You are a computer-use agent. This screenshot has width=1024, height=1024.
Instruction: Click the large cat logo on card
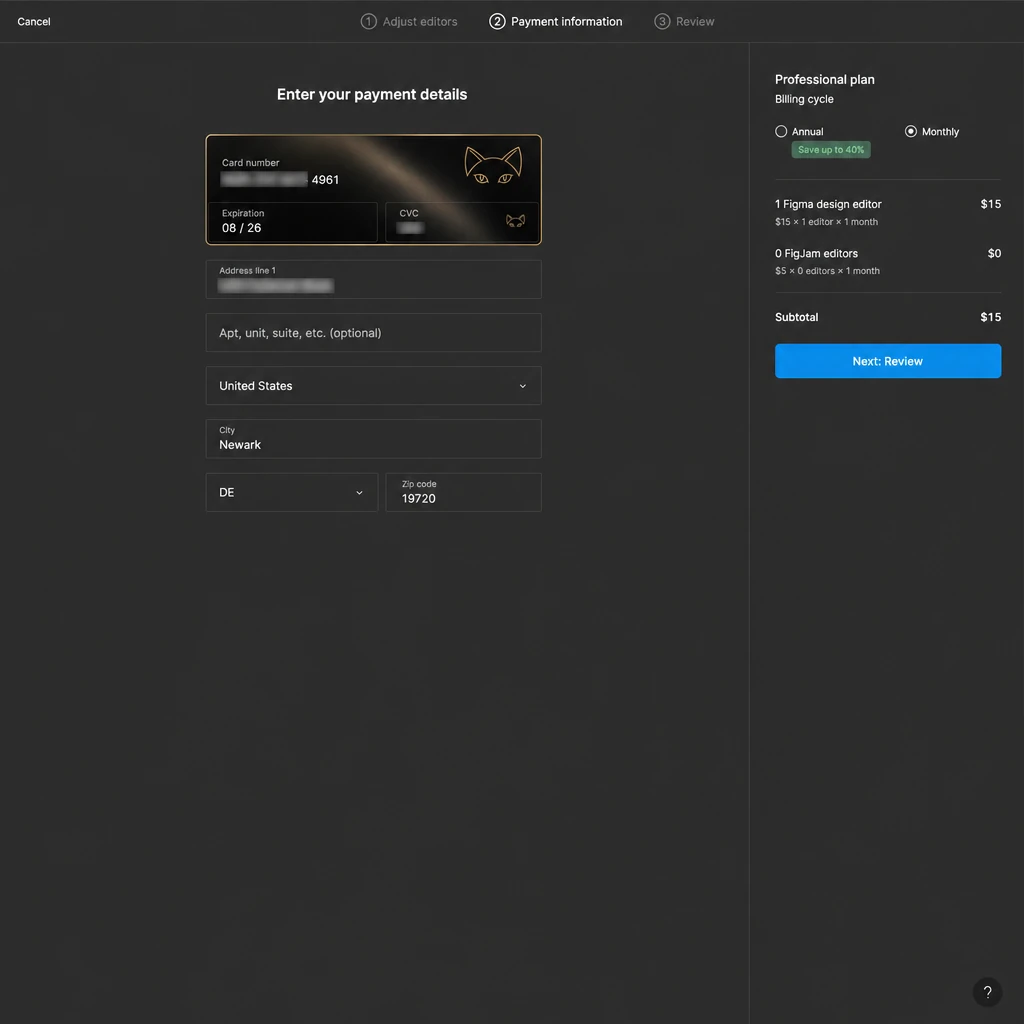click(x=493, y=165)
